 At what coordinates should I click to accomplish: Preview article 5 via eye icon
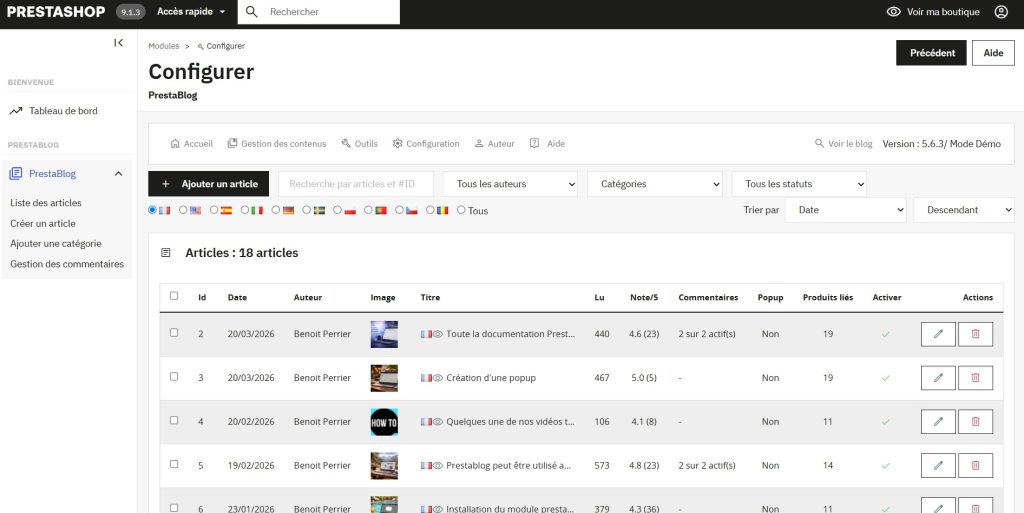click(438, 465)
